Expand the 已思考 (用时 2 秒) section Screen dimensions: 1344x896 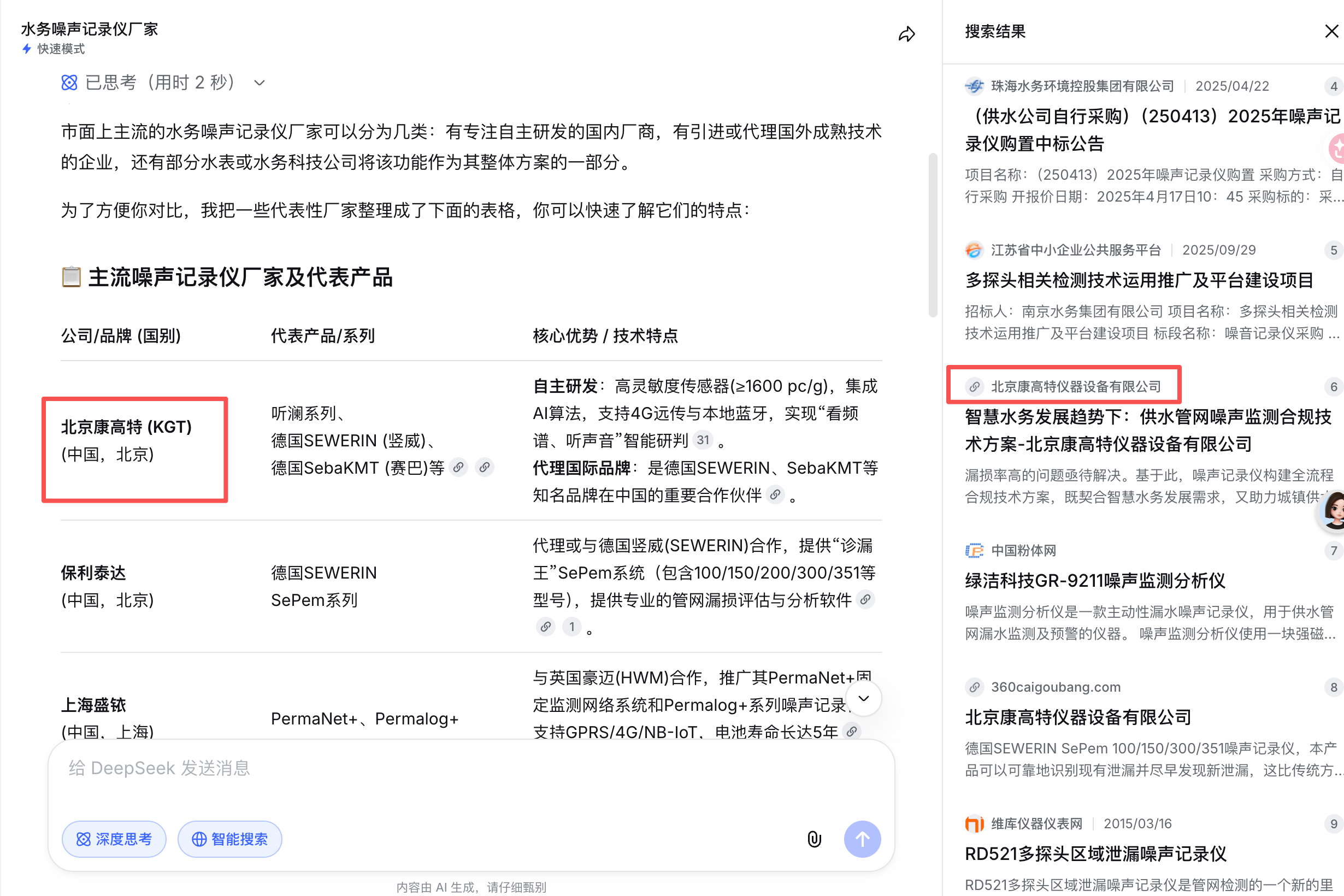click(x=160, y=83)
